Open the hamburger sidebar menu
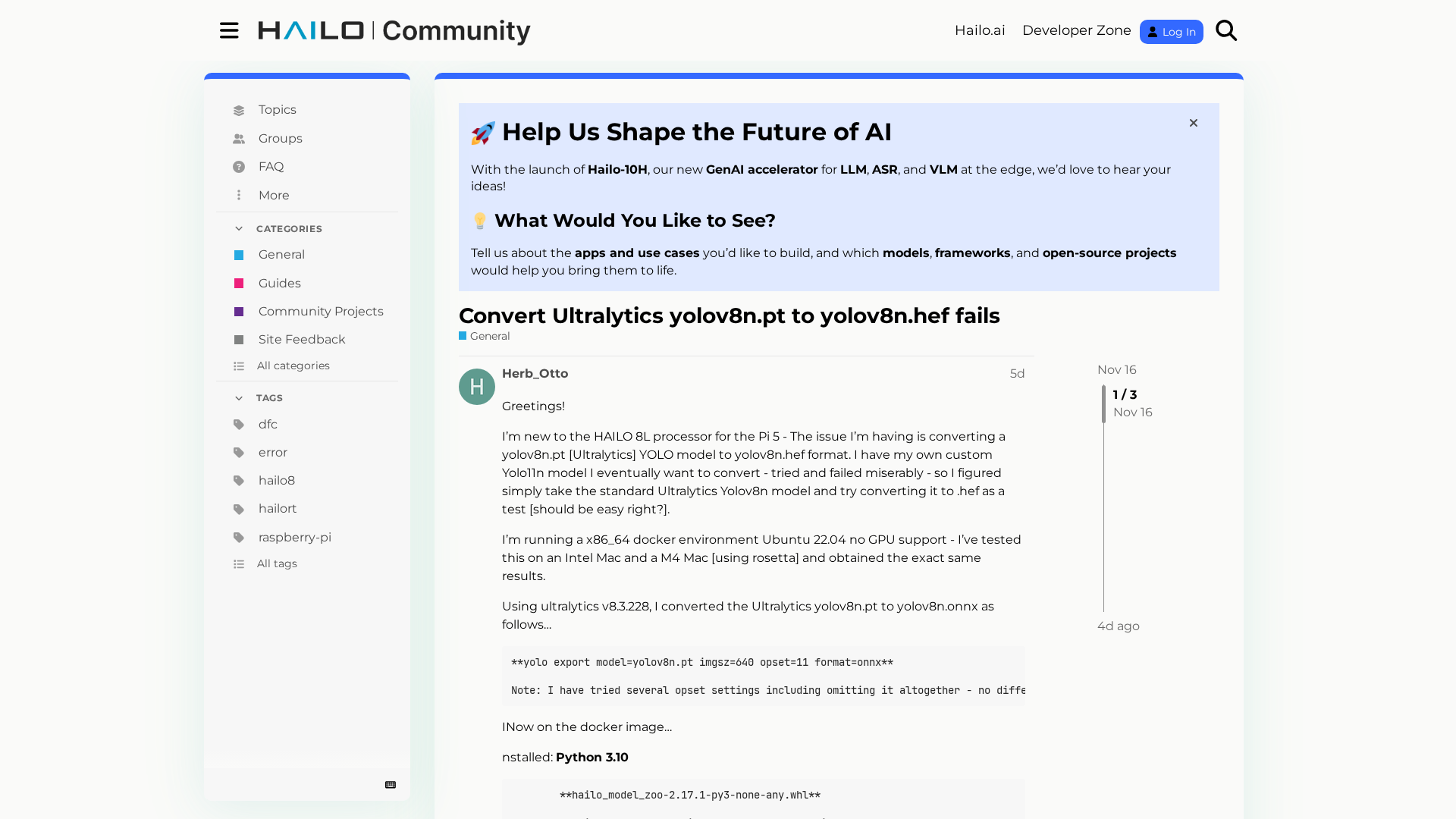Image resolution: width=1456 pixels, height=819 pixels. click(x=229, y=30)
